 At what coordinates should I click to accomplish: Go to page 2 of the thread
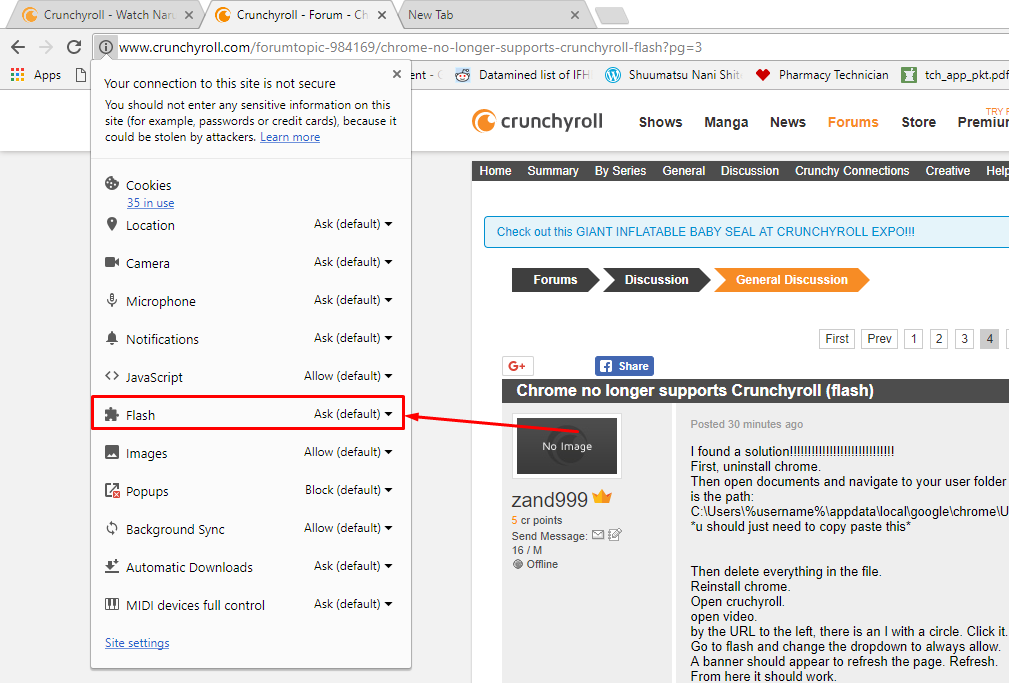(x=939, y=339)
